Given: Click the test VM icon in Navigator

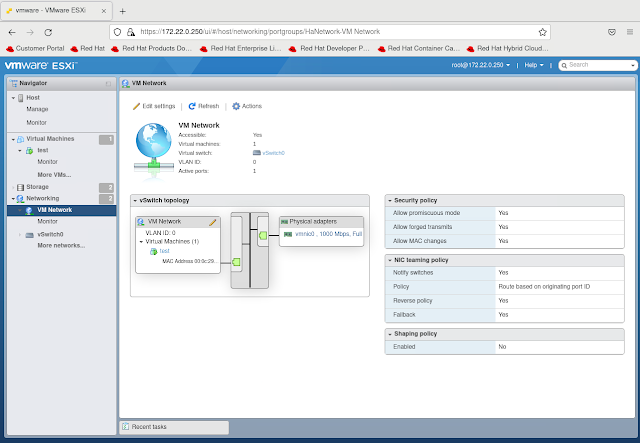Looking at the screenshot, I should (29, 151).
